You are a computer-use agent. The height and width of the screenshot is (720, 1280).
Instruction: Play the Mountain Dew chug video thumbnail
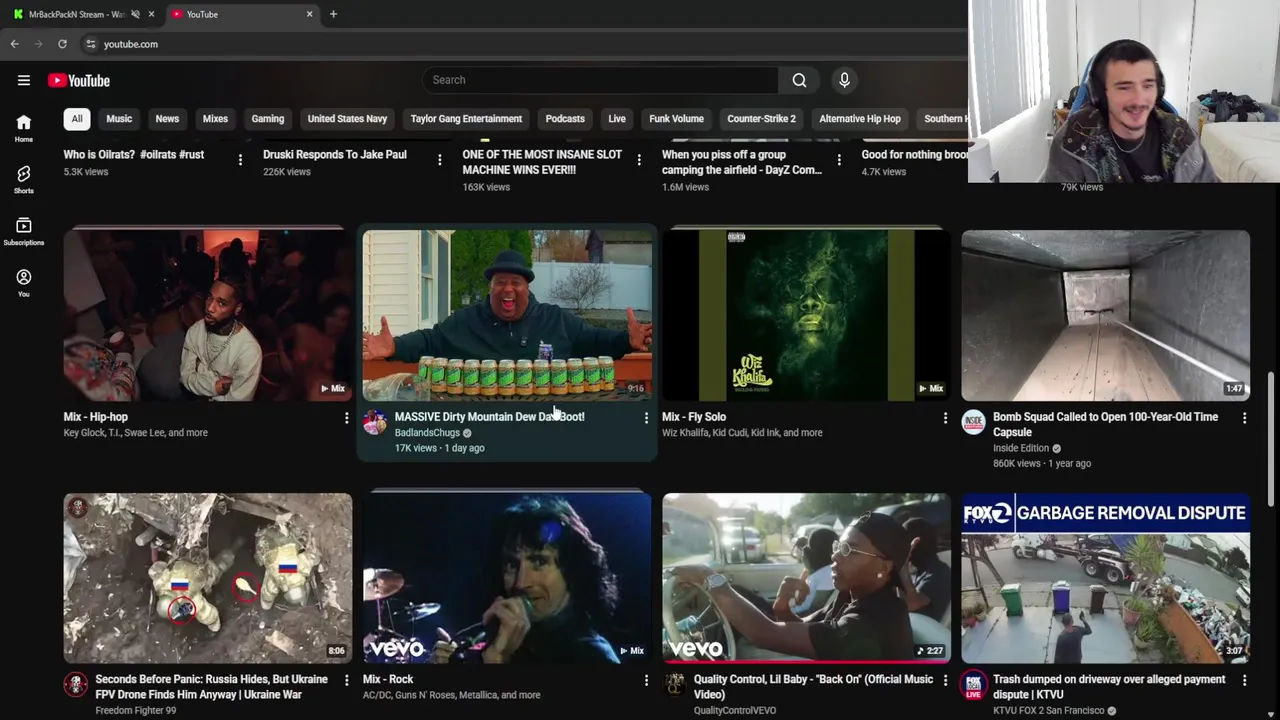pyautogui.click(x=507, y=316)
